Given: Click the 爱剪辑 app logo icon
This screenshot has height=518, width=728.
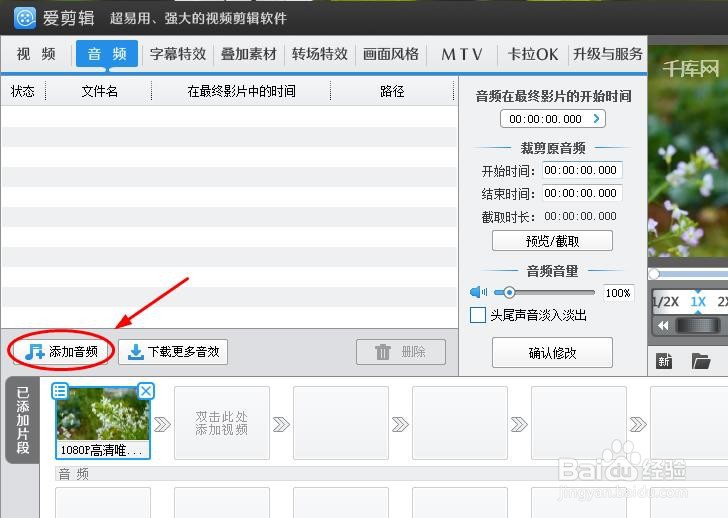Looking at the screenshot, I should pyautogui.click(x=25, y=18).
